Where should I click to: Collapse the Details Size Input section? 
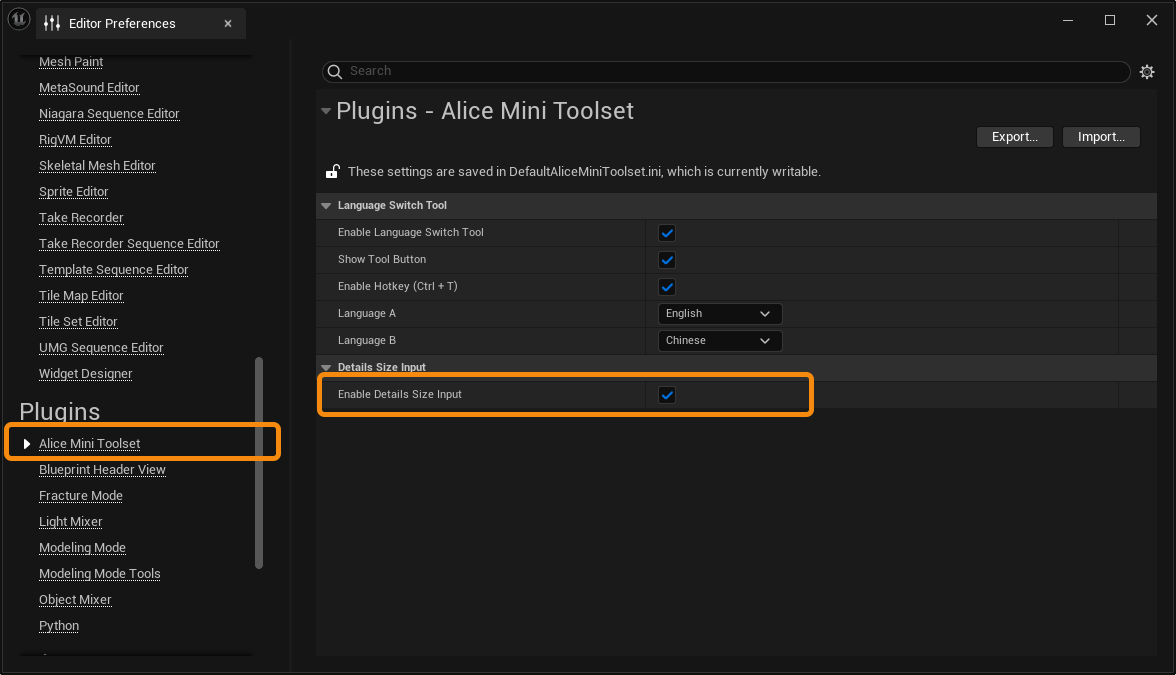(326, 367)
